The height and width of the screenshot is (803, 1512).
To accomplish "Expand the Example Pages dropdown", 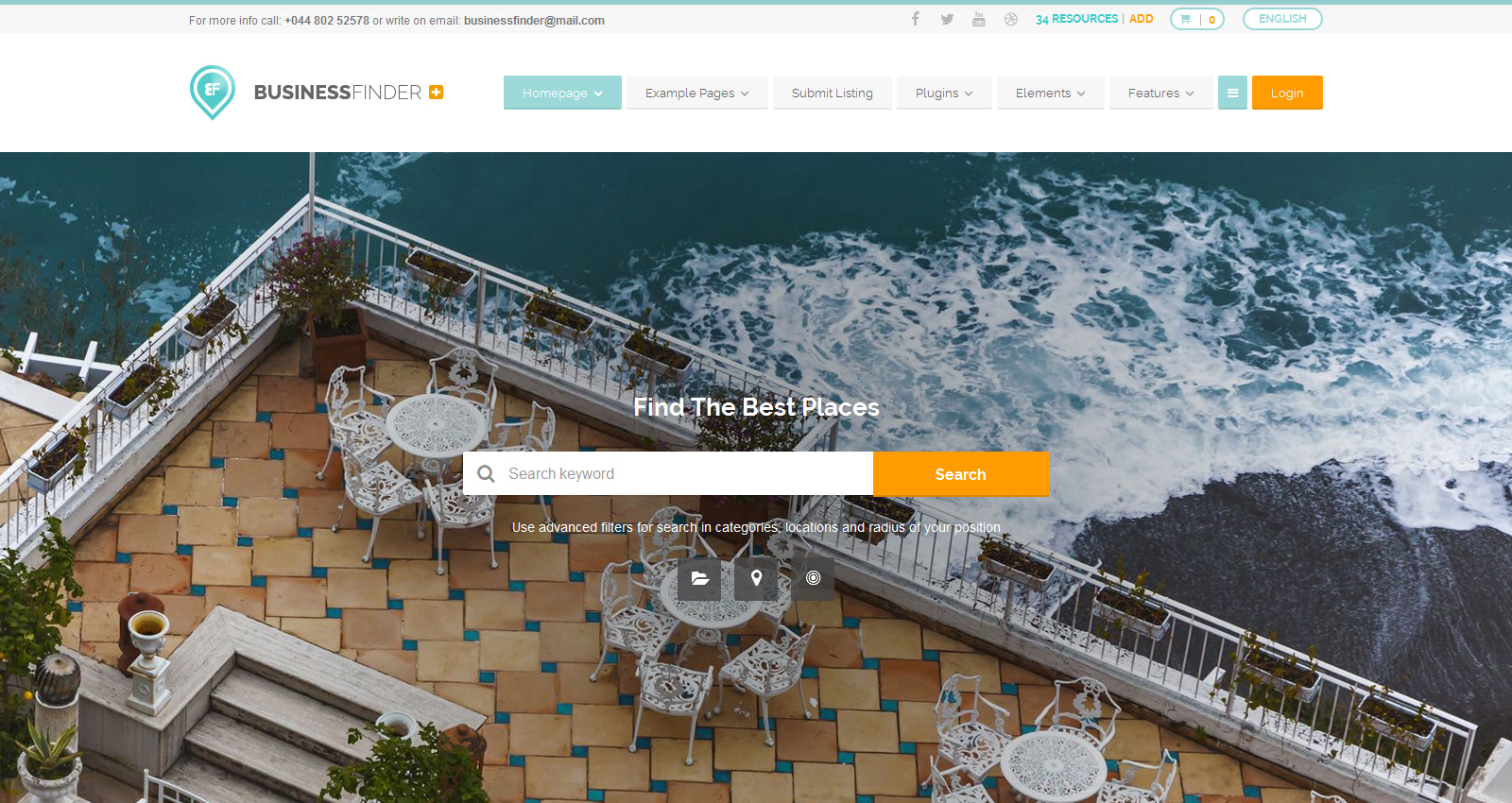I will tap(697, 93).
